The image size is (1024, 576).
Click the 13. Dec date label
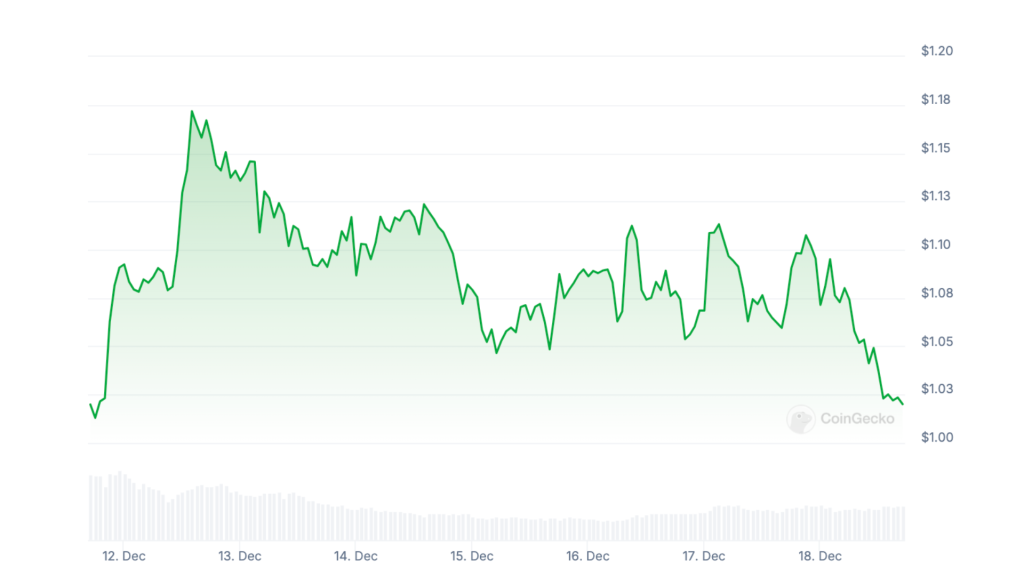(240, 556)
